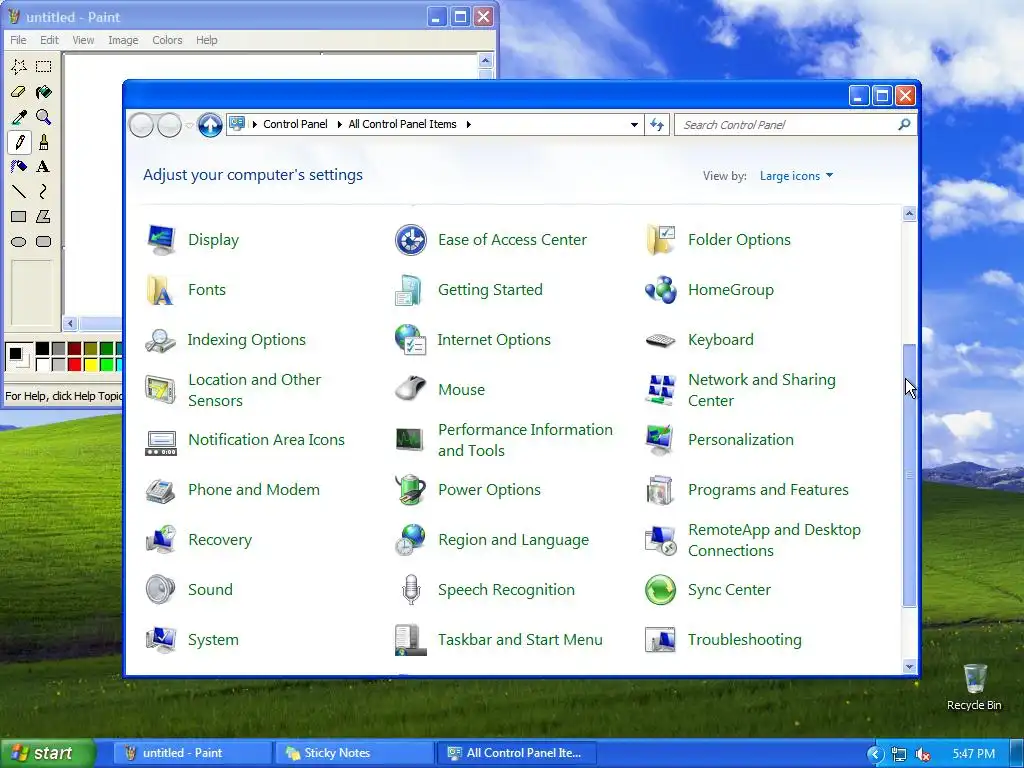Click the Up arrow navigation button
1024x768 pixels.
click(x=210, y=125)
